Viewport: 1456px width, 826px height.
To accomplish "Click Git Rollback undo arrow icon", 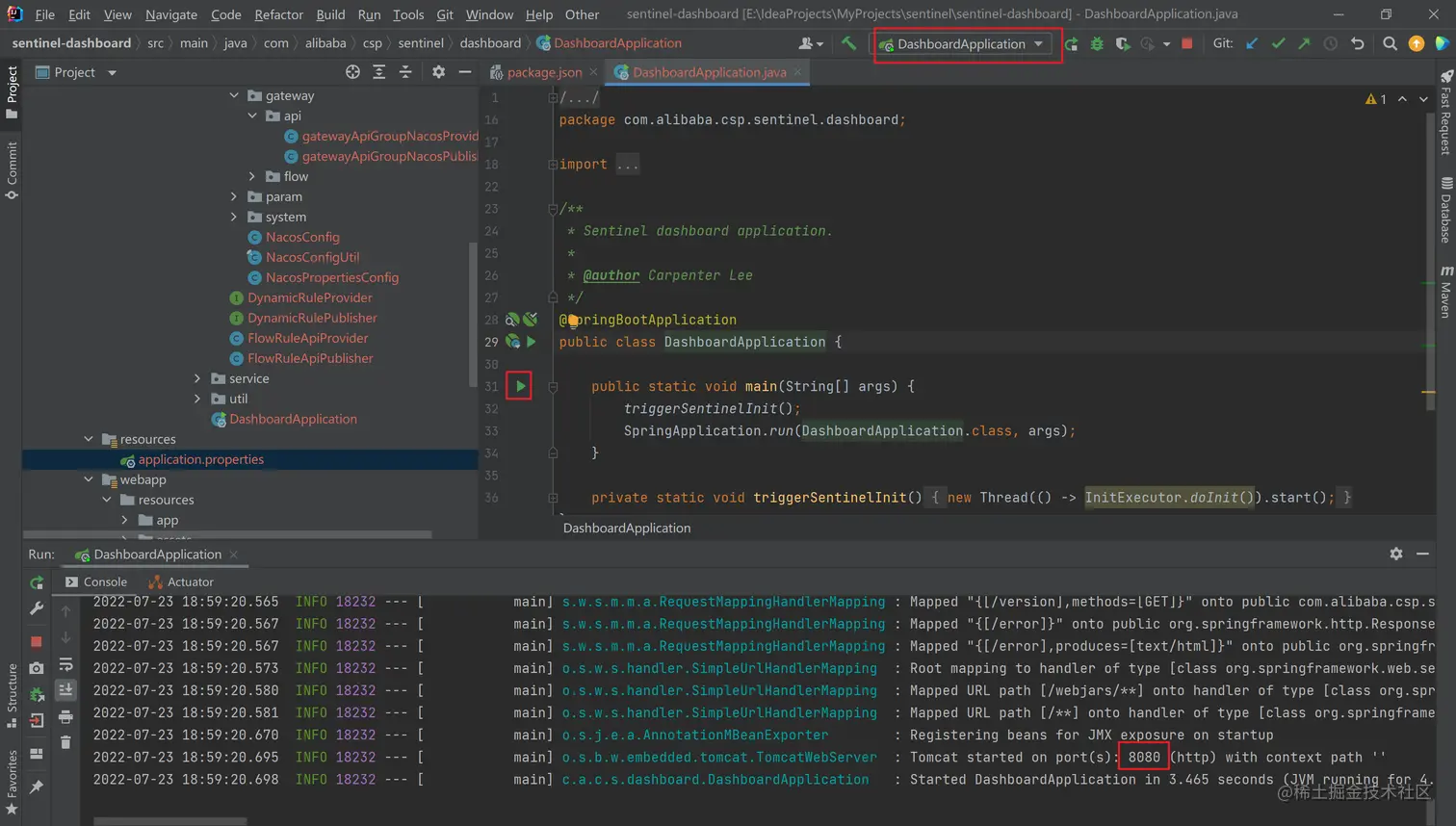I will [1357, 43].
